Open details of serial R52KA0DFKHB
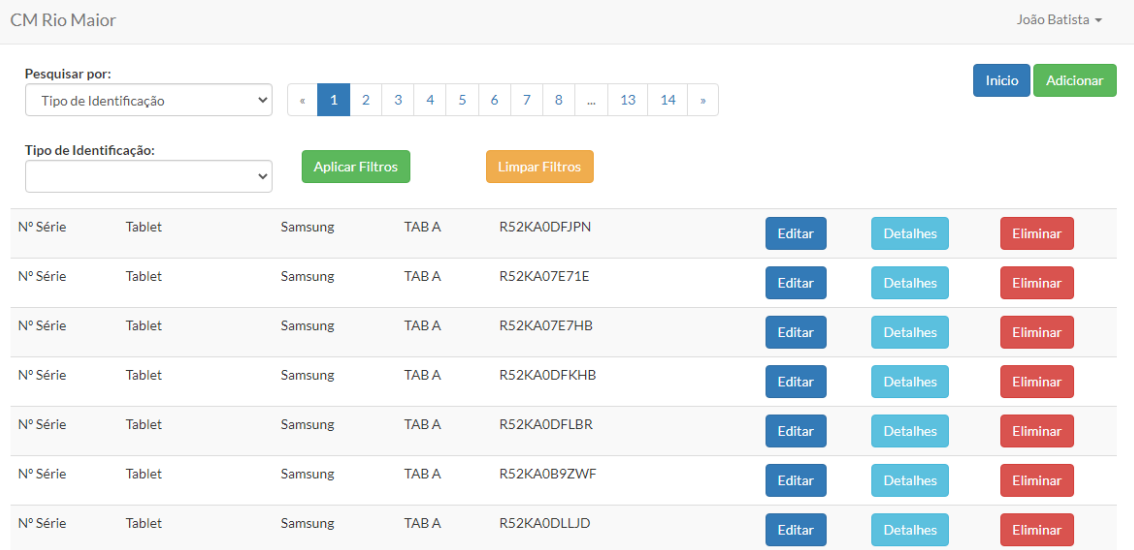Viewport: 1134px width, 550px height. click(910, 381)
